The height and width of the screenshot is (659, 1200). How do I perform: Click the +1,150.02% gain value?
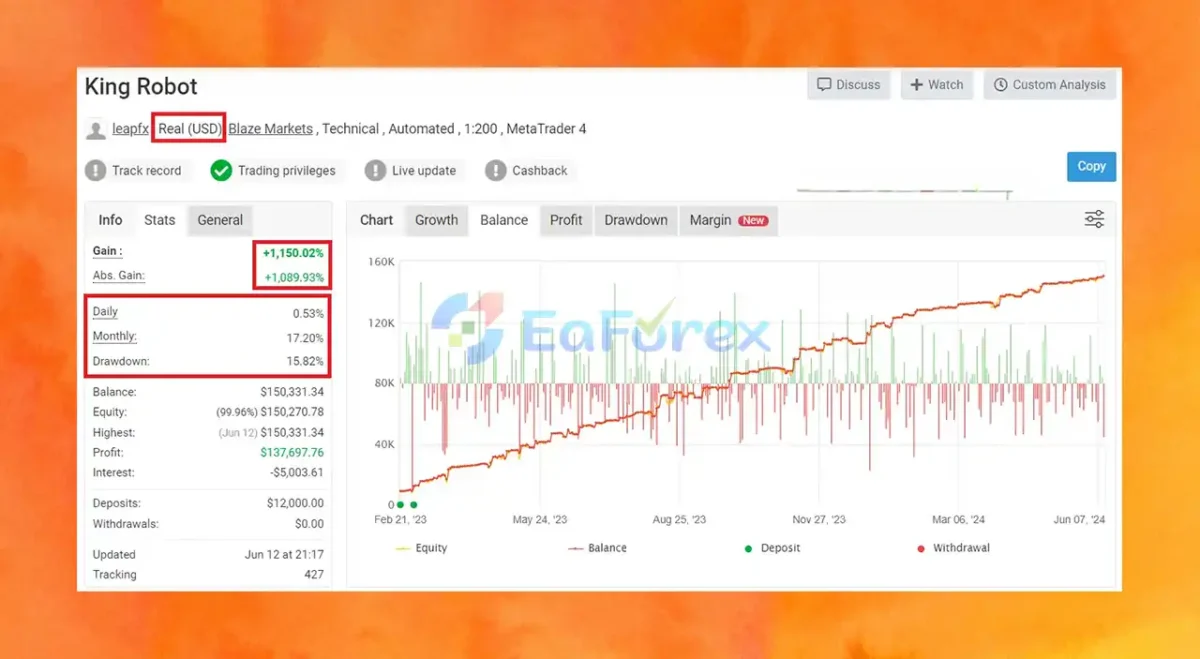point(293,254)
